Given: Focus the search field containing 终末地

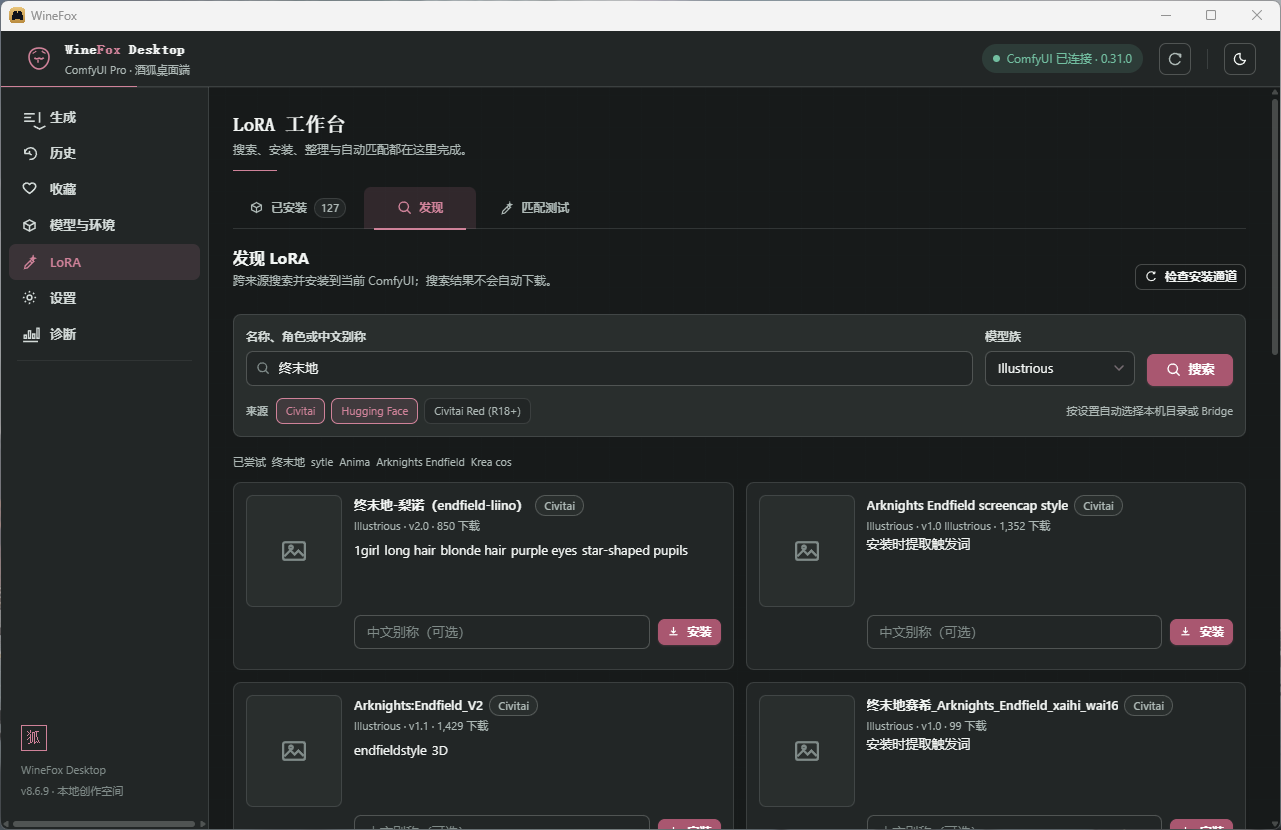Looking at the screenshot, I should [x=609, y=368].
